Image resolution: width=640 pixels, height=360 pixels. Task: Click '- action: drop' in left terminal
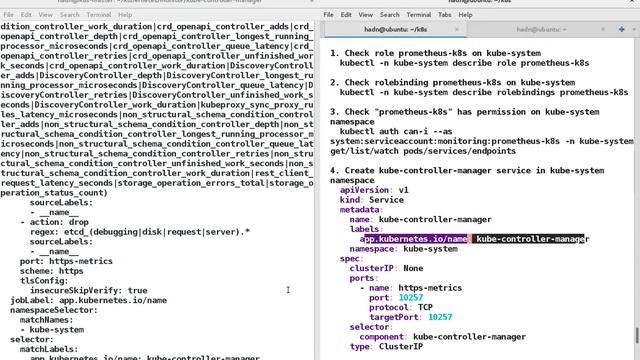pos(54,222)
